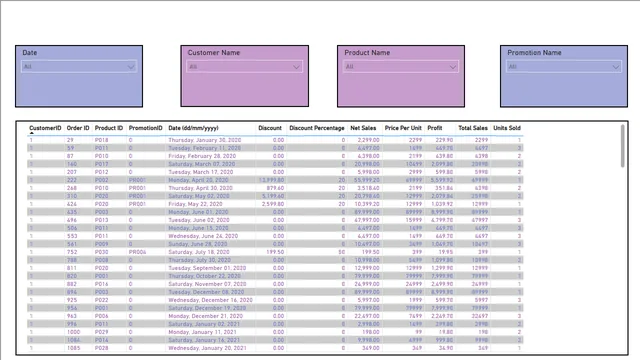This screenshot has width=640, height=360.
Task: Sort by the PromotionID column header
Action: 145,128
